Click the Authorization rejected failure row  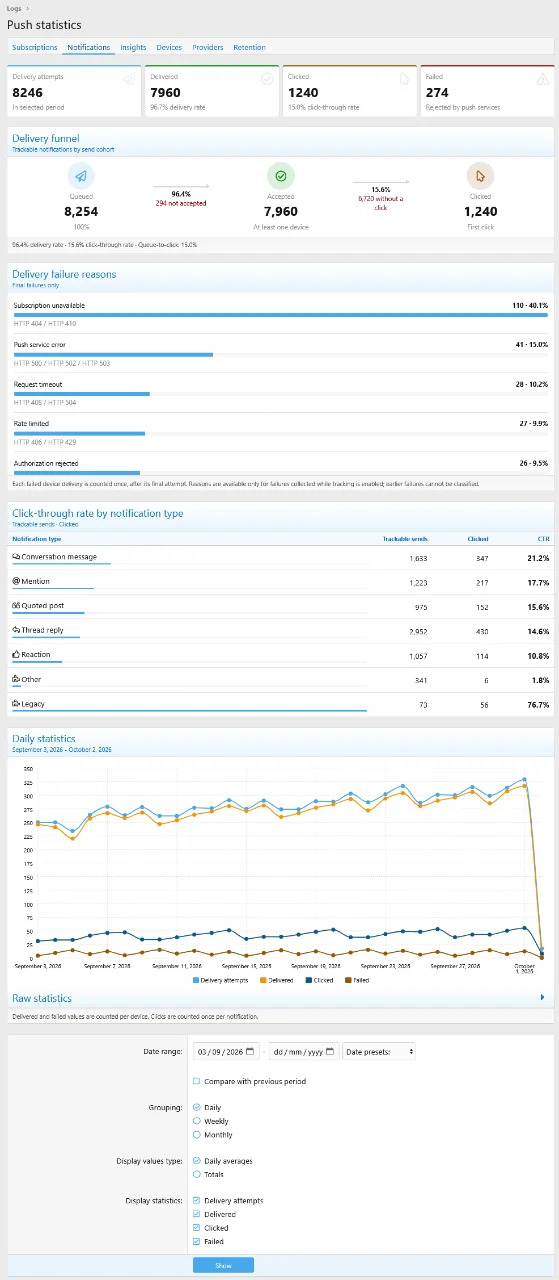[x=280, y=466]
